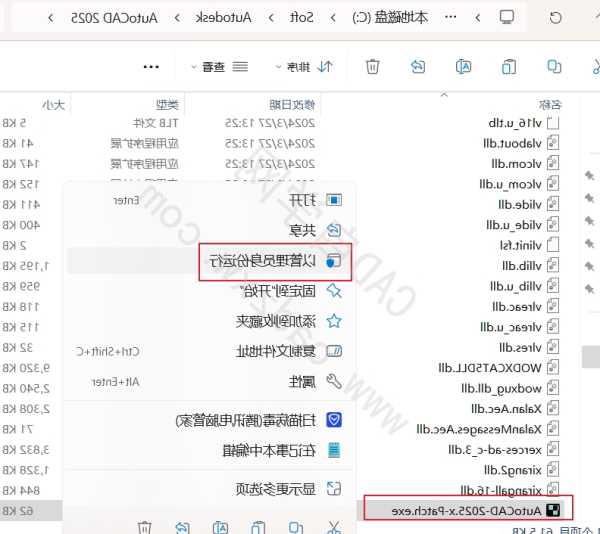The image size is (600, 534).
Task: Select file vlcom.dll
Action: click(x=516, y=164)
